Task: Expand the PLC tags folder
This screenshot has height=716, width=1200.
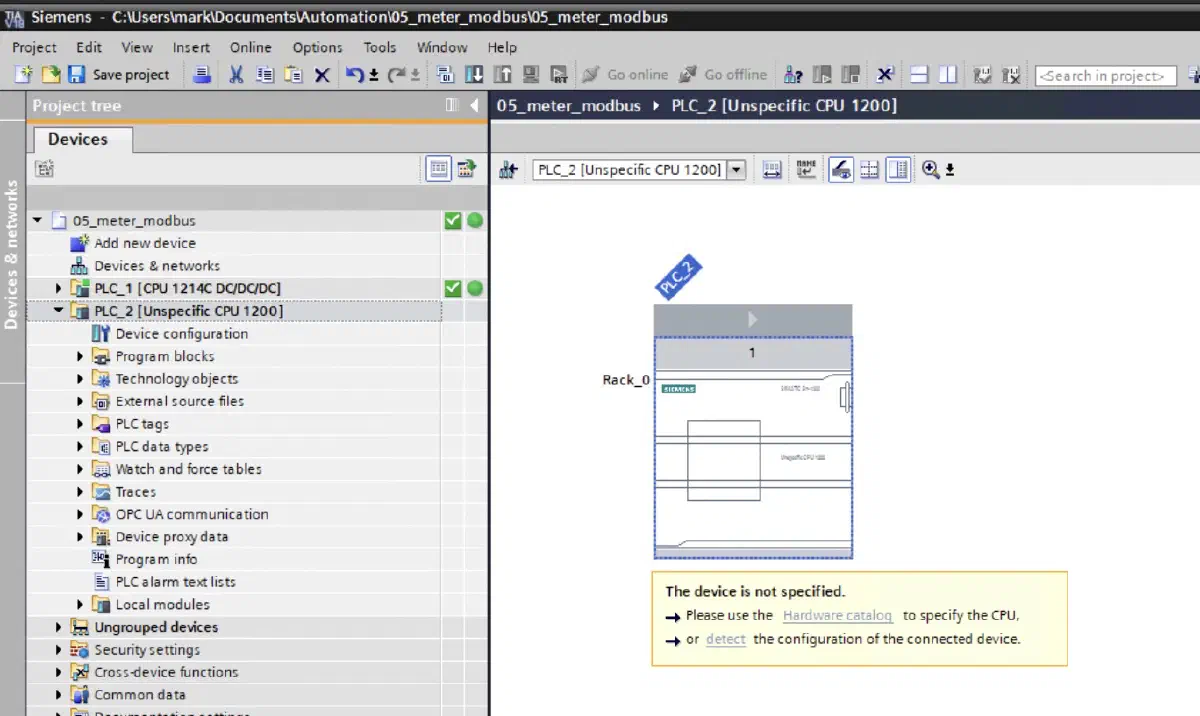Action: [80, 424]
